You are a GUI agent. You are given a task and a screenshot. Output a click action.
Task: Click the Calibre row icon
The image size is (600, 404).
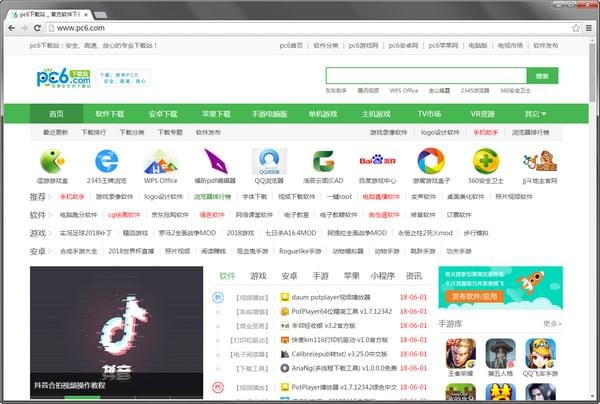tap(284, 354)
